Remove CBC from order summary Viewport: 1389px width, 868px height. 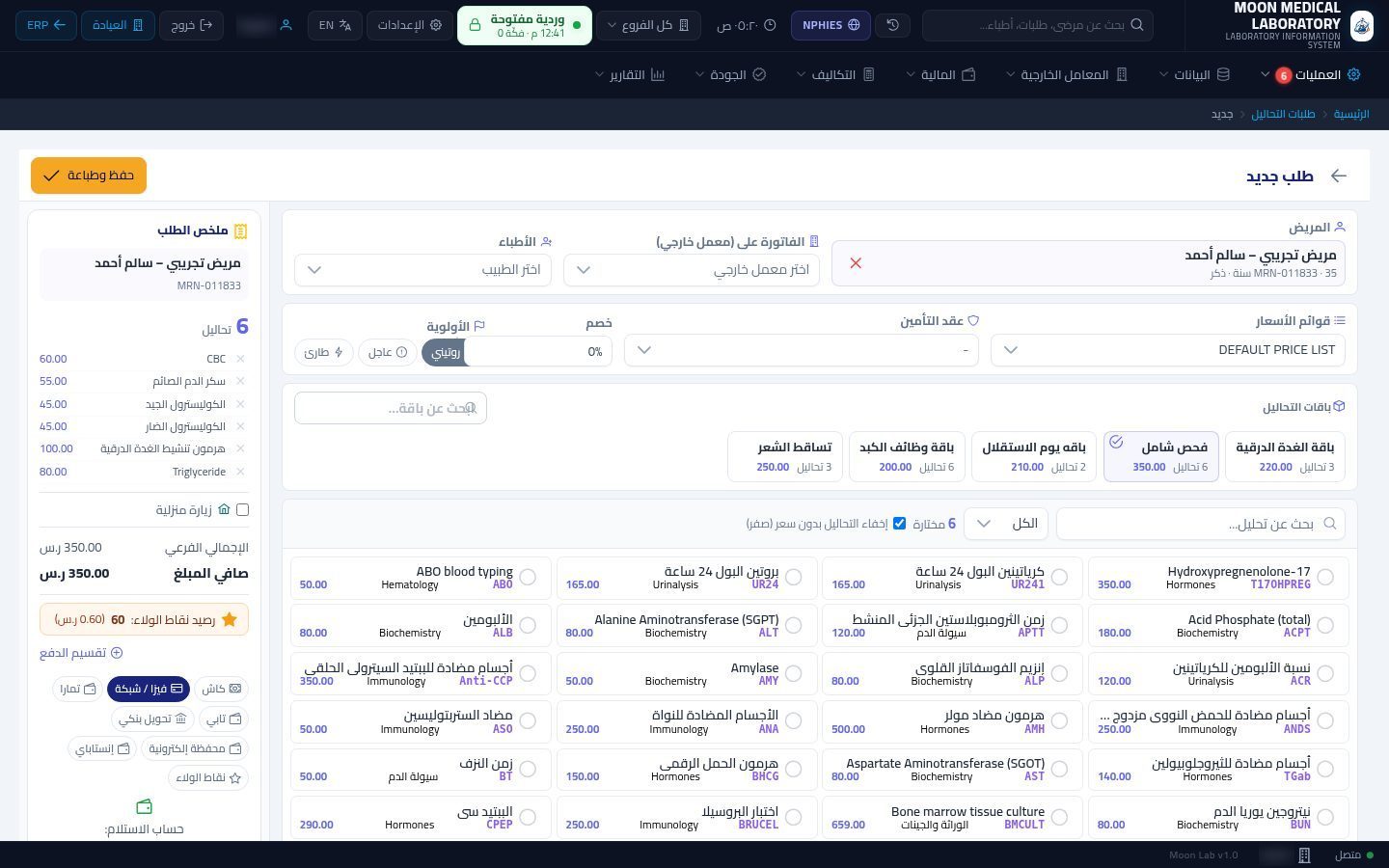click(240, 359)
